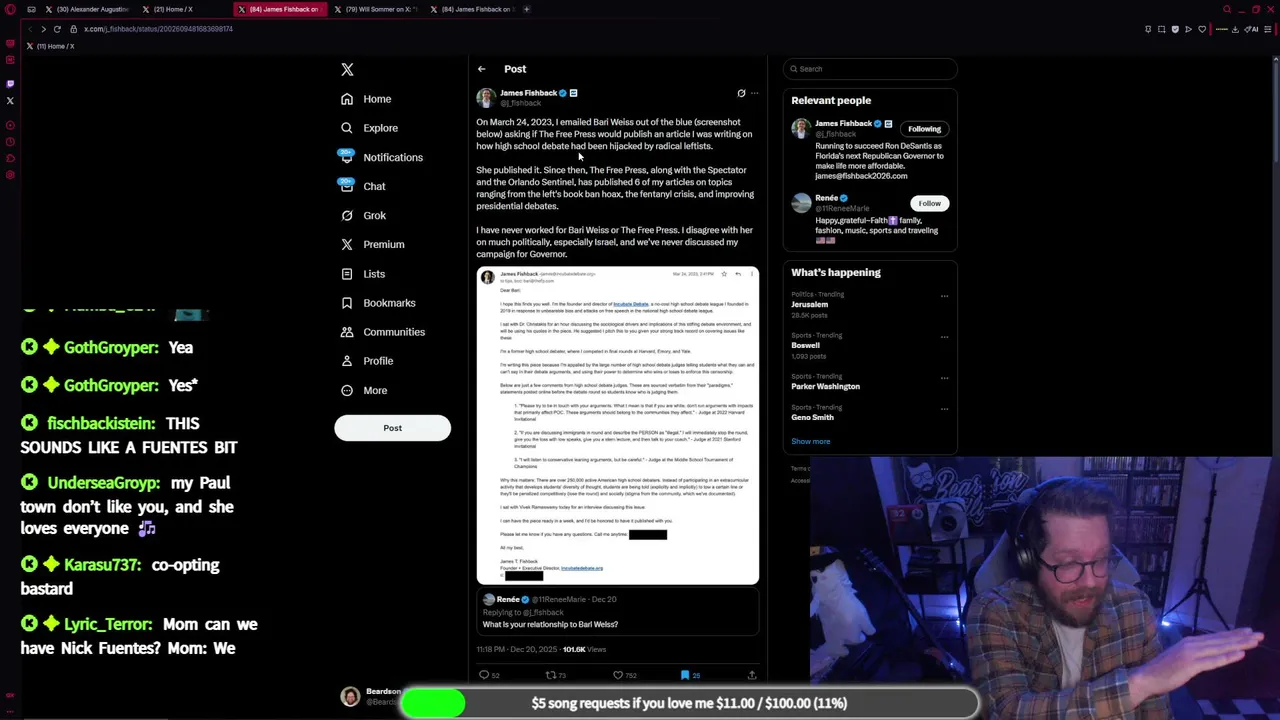Switch to the (21) Home / X tab
1280x720 pixels.
pyautogui.click(x=184, y=9)
